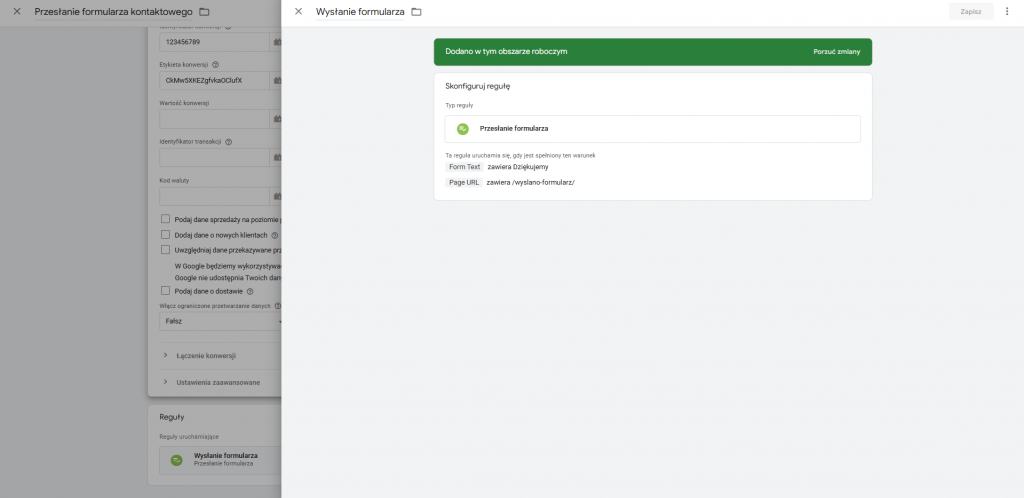Close the Przesłanie formularza kontaktowego tag panel
This screenshot has width=1024, height=498.
17,11
